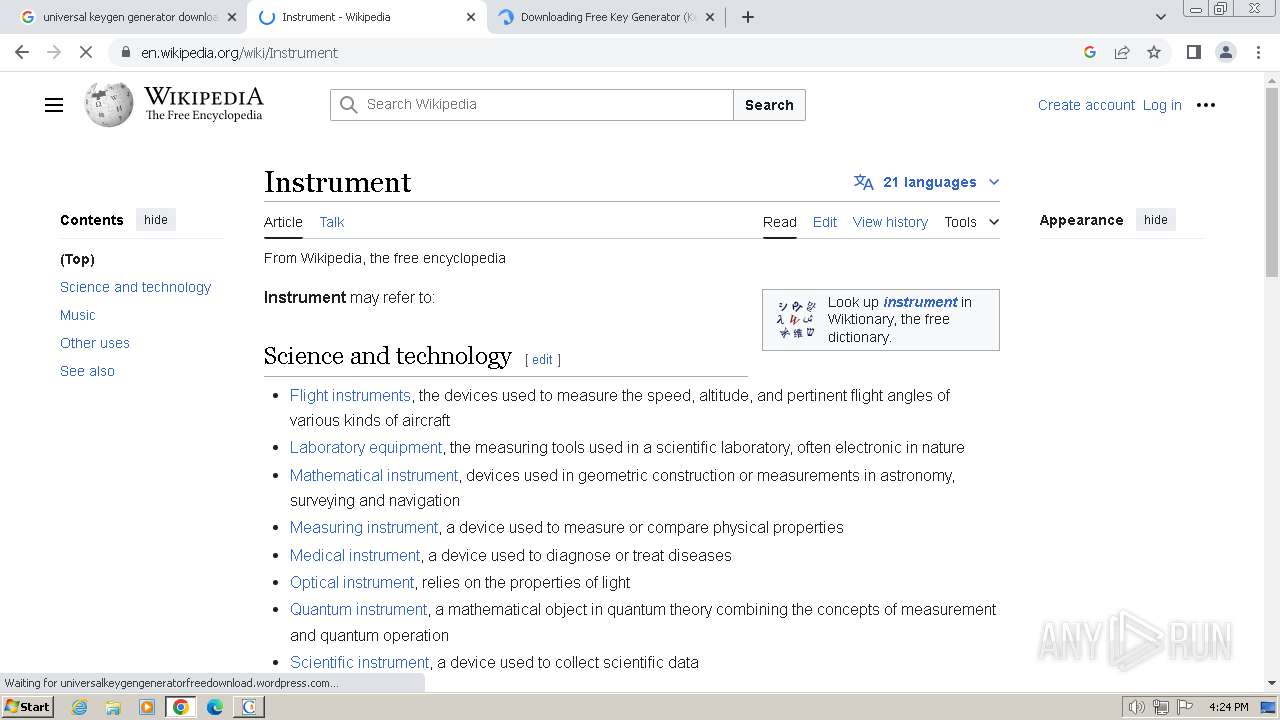
Task: Select the Read tab
Action: point(780,222)
